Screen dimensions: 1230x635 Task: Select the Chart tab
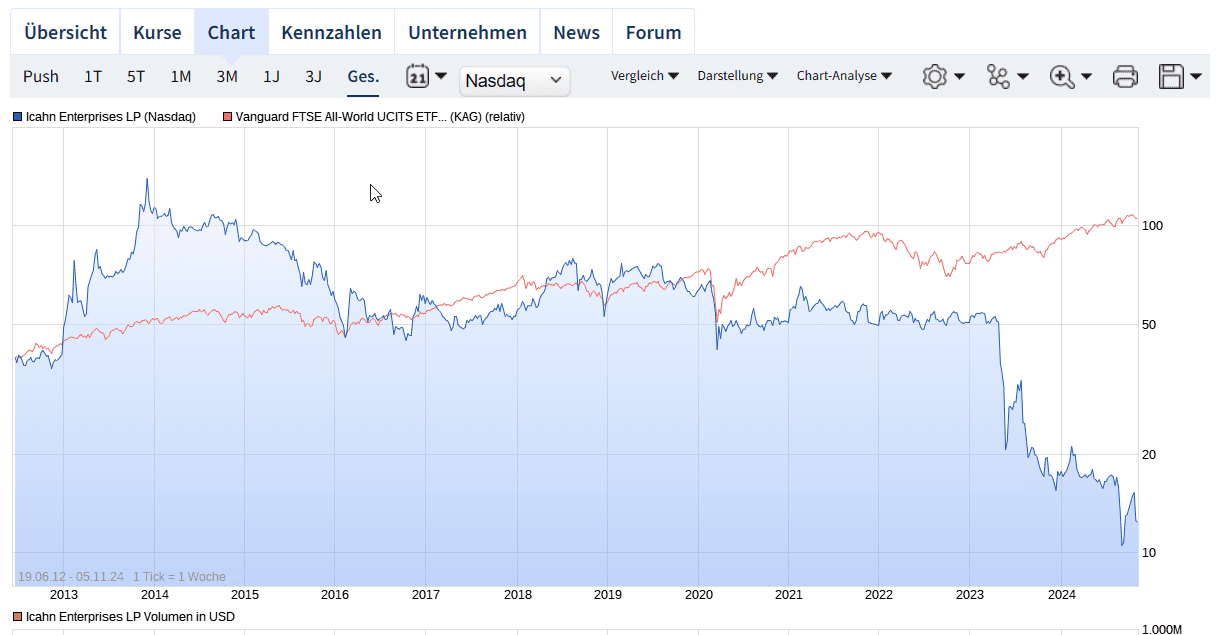(231, 32)
